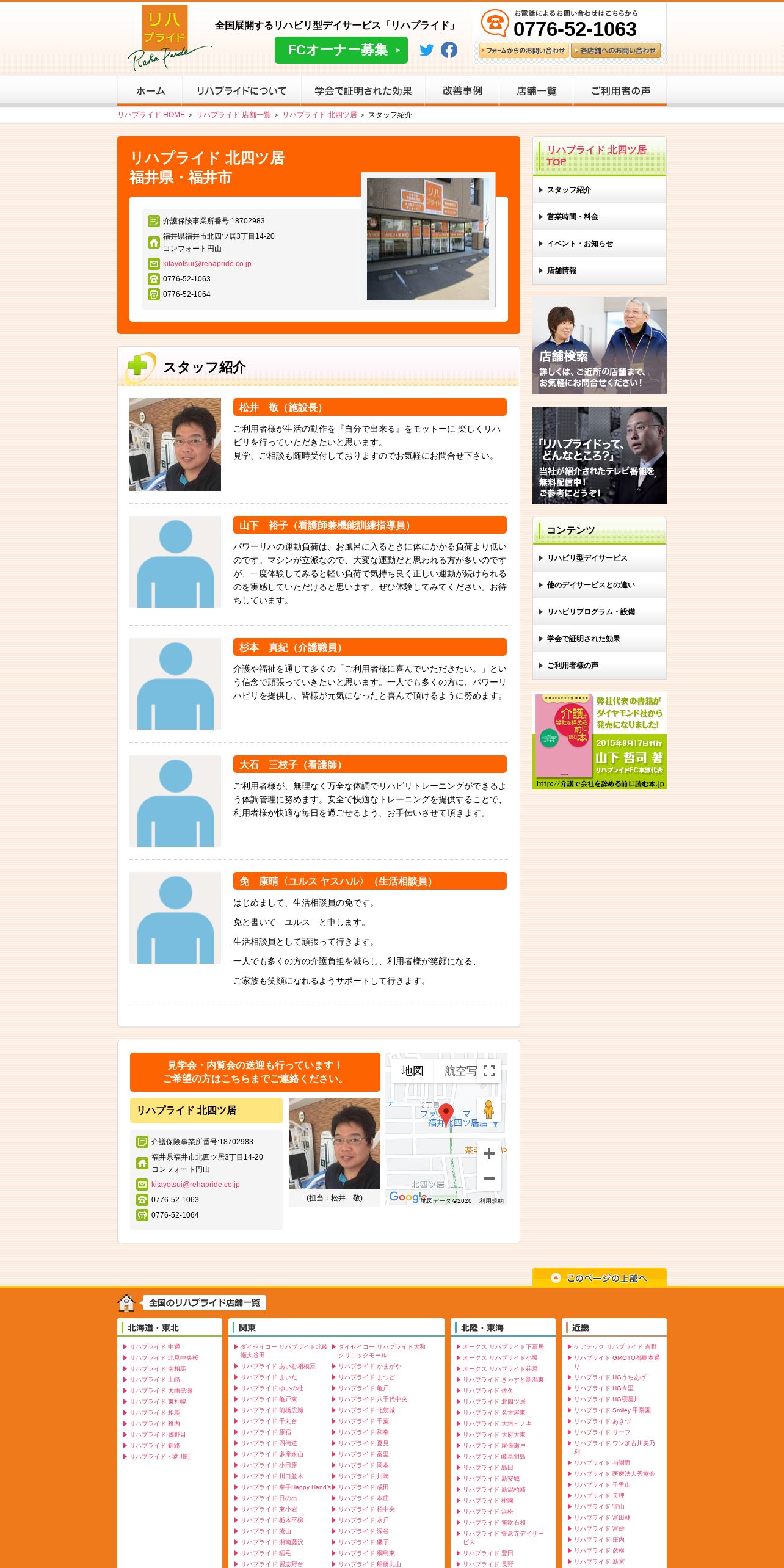
Task: Click the red location pin on map
Action: click(446, 1114)
